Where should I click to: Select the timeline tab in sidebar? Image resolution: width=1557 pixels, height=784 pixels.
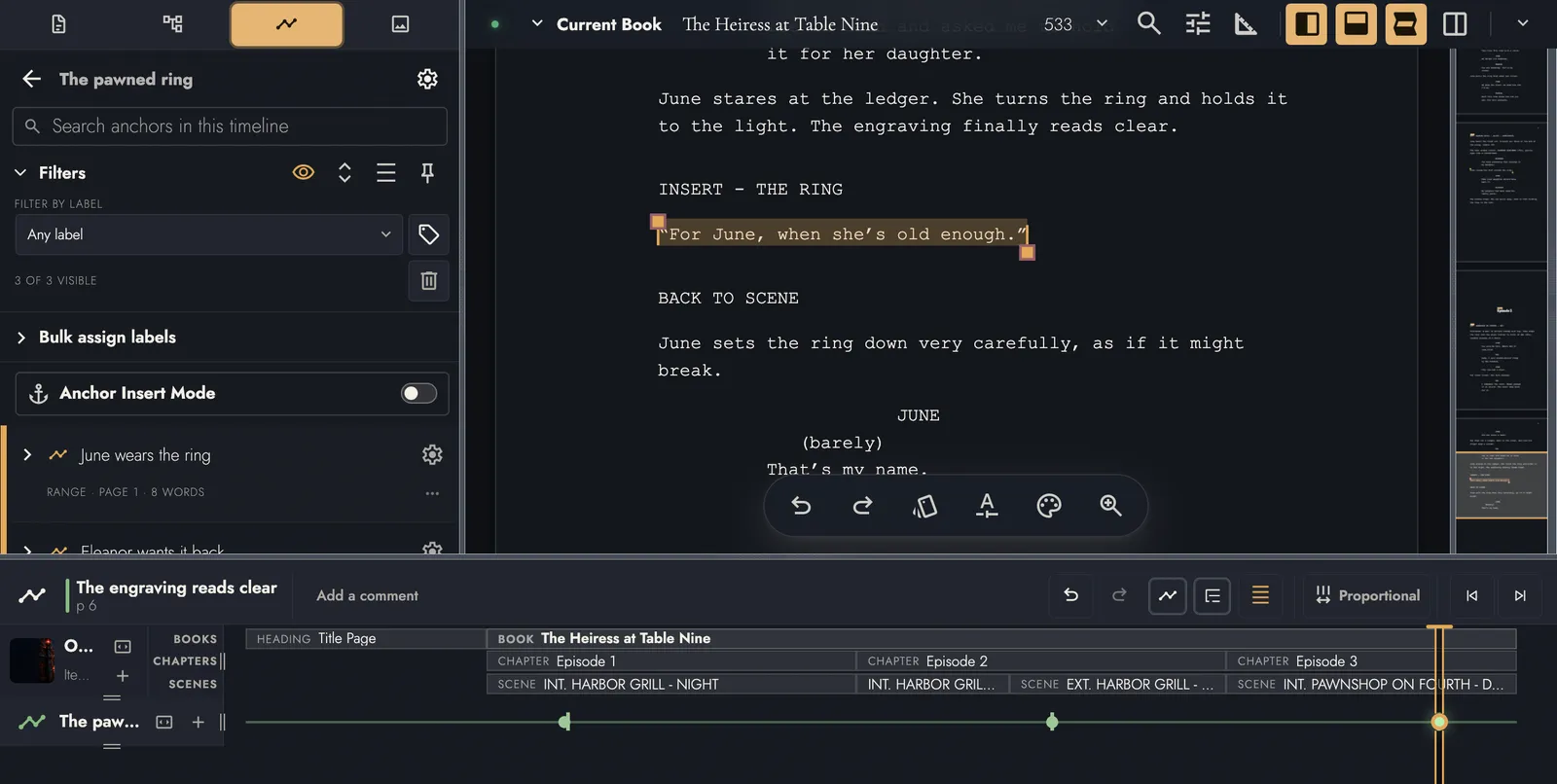click(286, 24)
